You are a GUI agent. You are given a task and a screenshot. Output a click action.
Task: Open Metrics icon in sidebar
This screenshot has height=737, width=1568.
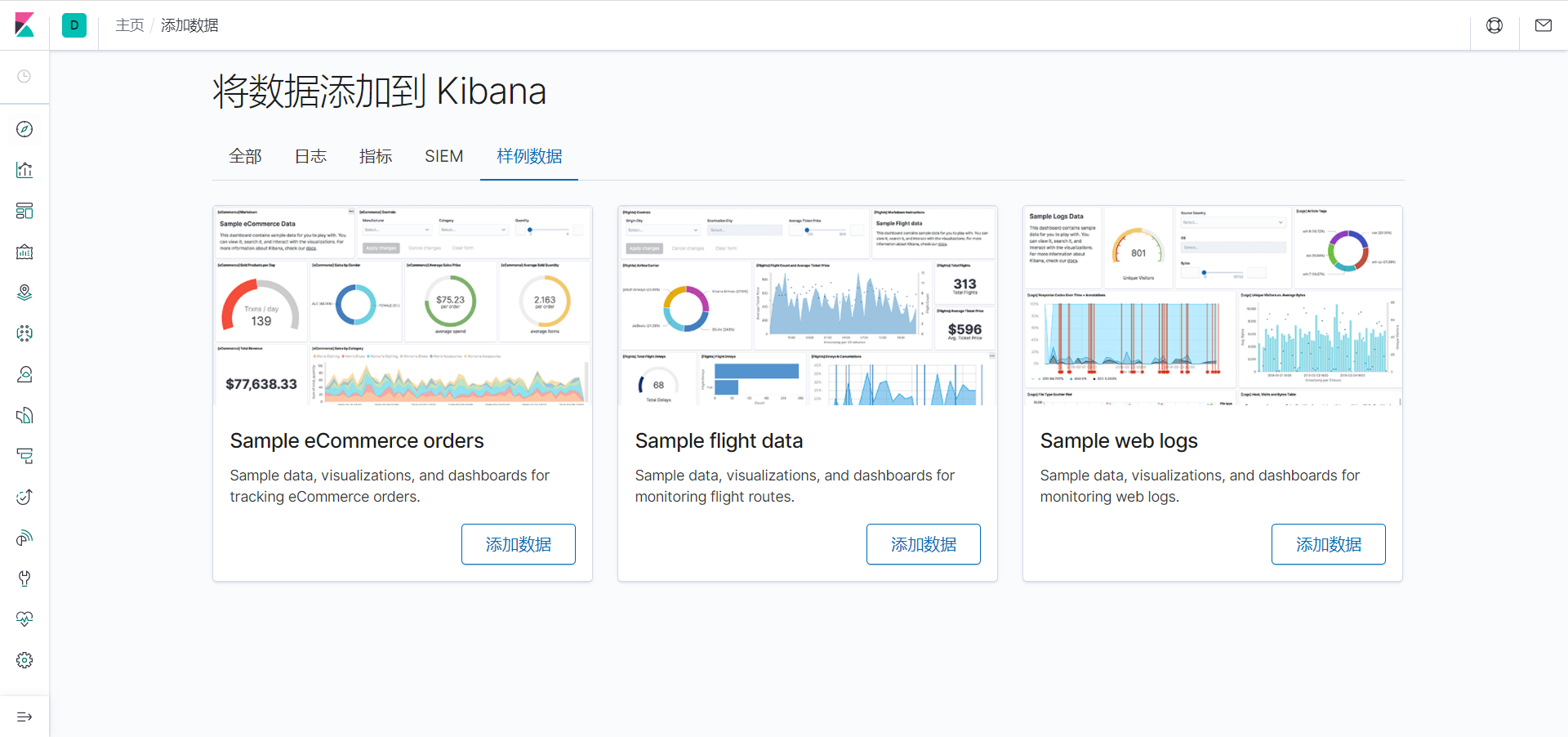click(x=24, y=374)
